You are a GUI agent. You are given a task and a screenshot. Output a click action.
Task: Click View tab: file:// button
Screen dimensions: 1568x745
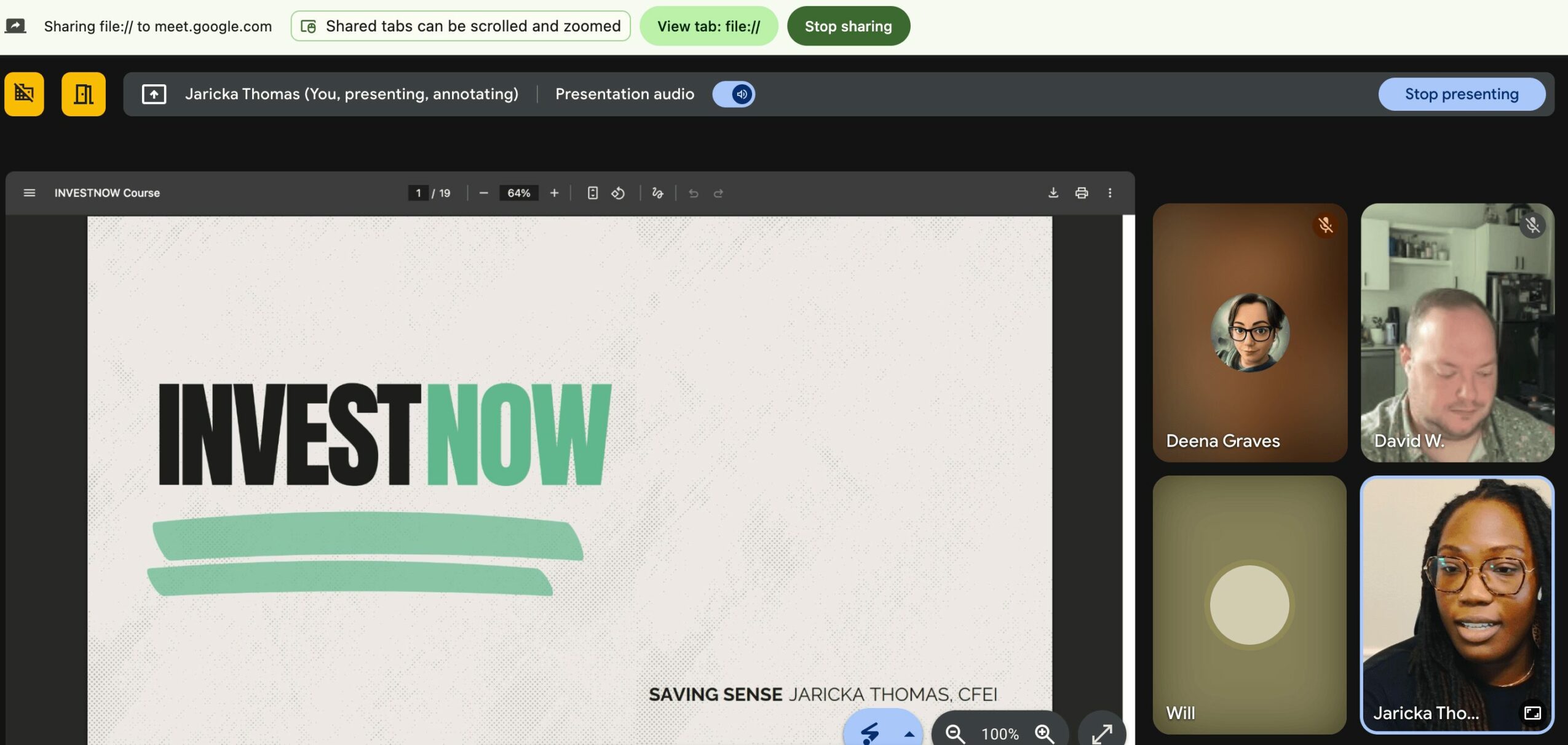pos(708,26)
